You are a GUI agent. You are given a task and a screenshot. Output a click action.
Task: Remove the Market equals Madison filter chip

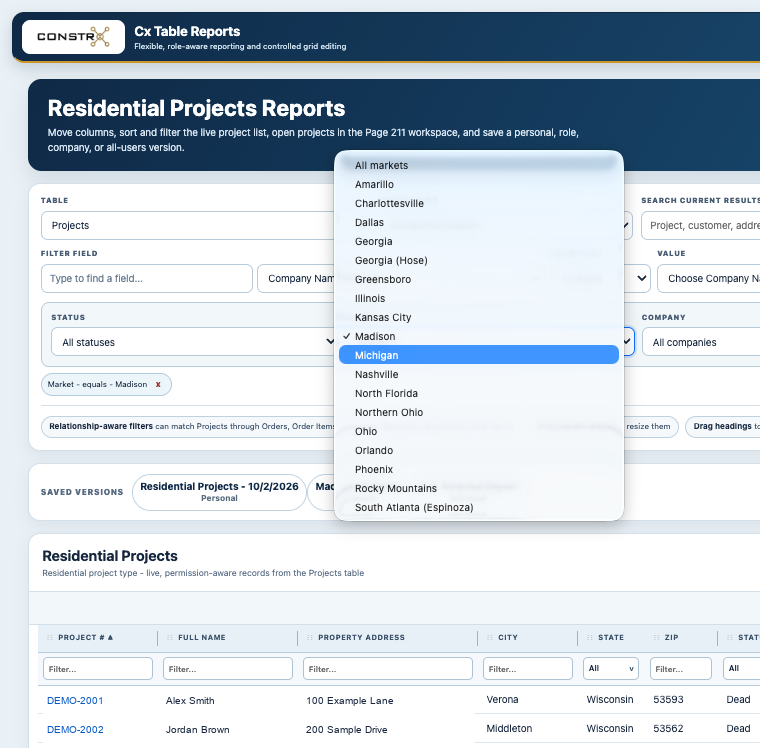(x=158, y=384)
